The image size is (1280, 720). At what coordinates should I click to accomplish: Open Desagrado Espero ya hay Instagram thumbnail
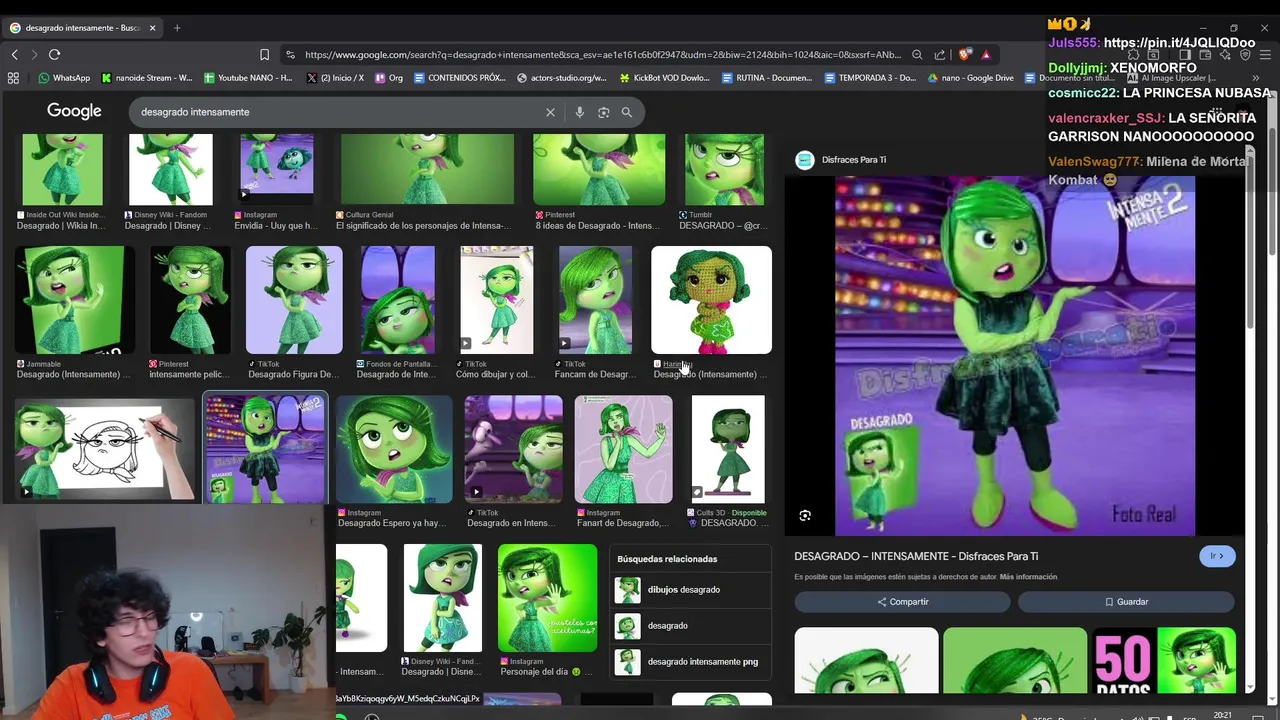point(394,449)
